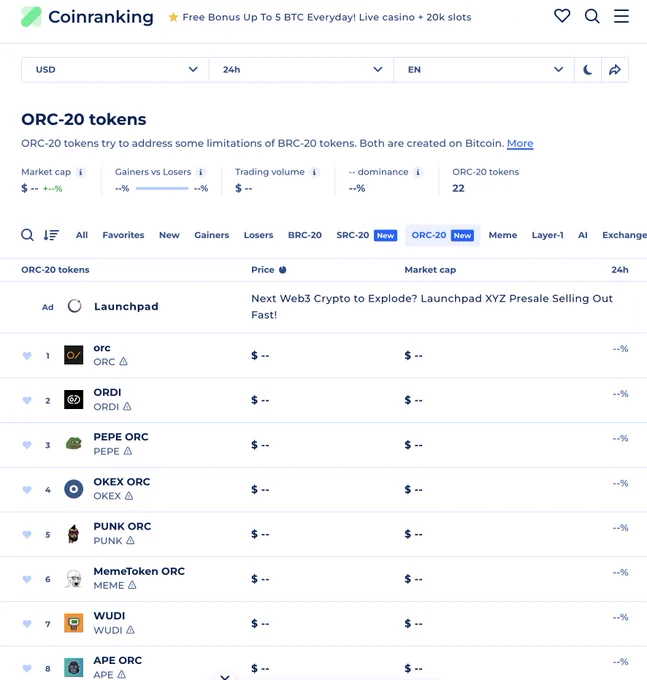Click the OKEX ORC logo
The image size is (647, 680).
pos(74,489)
